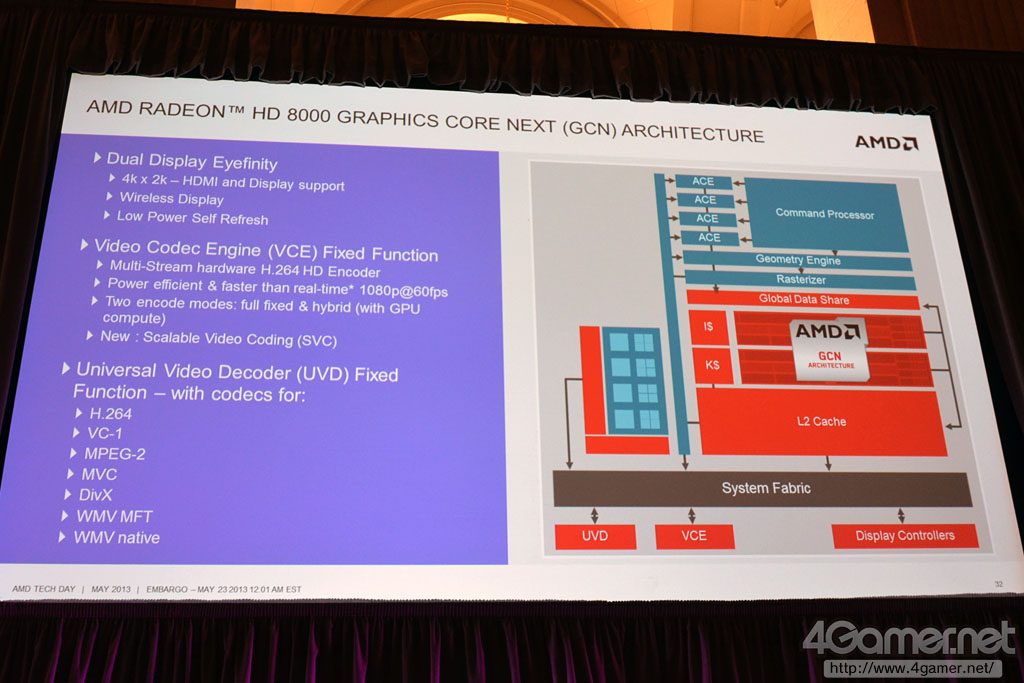Open the http://www.4gamer.net/ link
Viewport: 1024px width, 683px height.
[x=912, y=667]
